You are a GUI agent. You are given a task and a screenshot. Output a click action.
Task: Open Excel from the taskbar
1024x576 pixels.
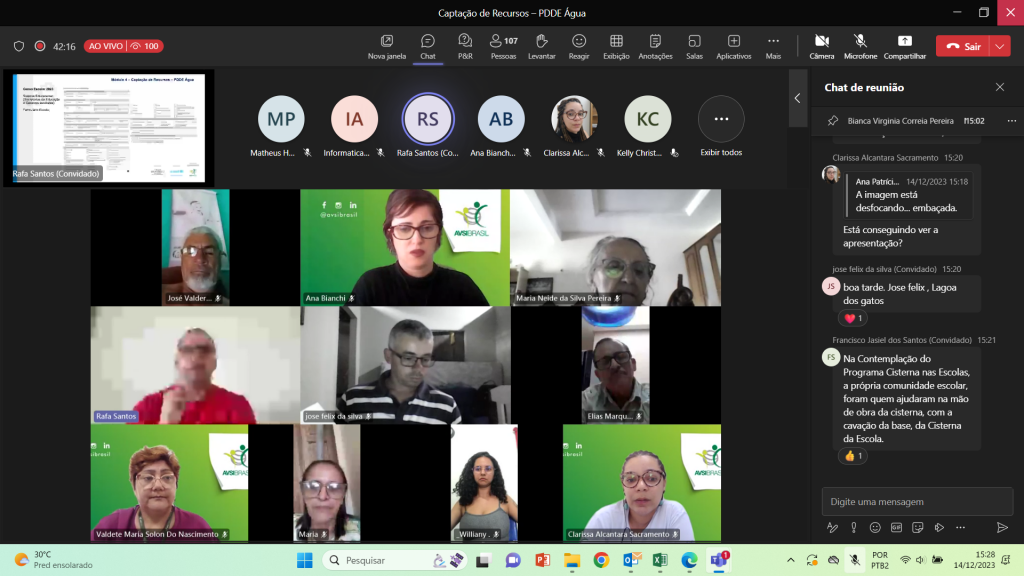pyautogui.click(x=660, y=560)
